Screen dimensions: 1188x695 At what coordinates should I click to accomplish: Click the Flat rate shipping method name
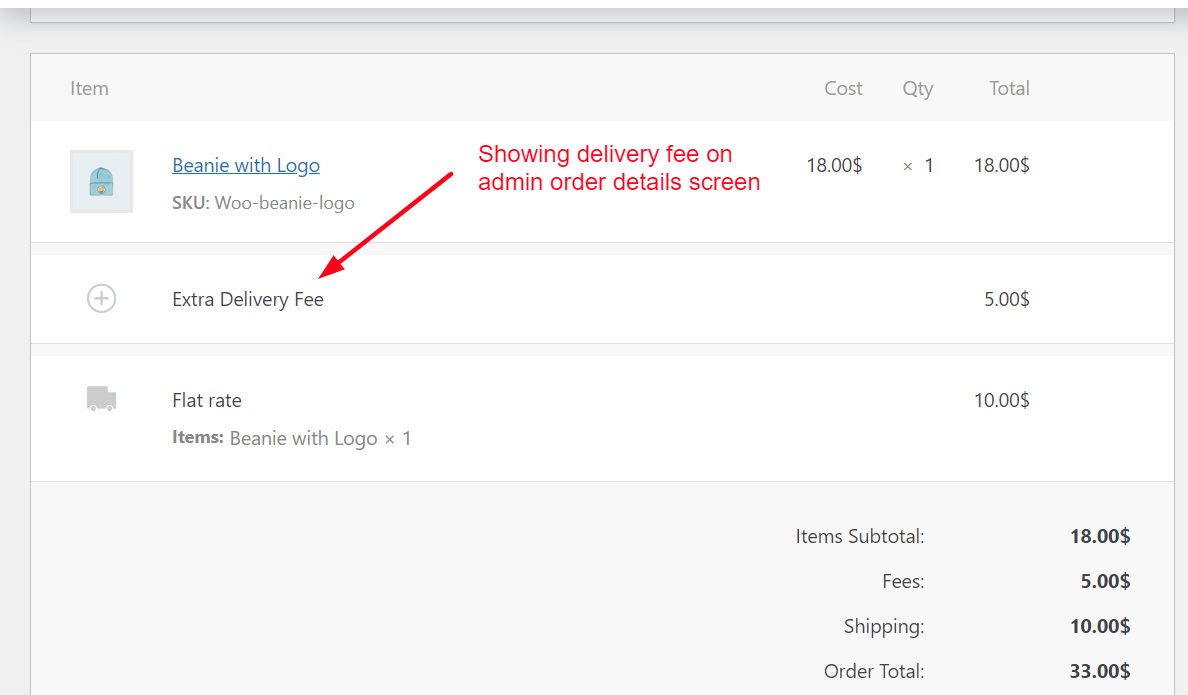(206, 400)
